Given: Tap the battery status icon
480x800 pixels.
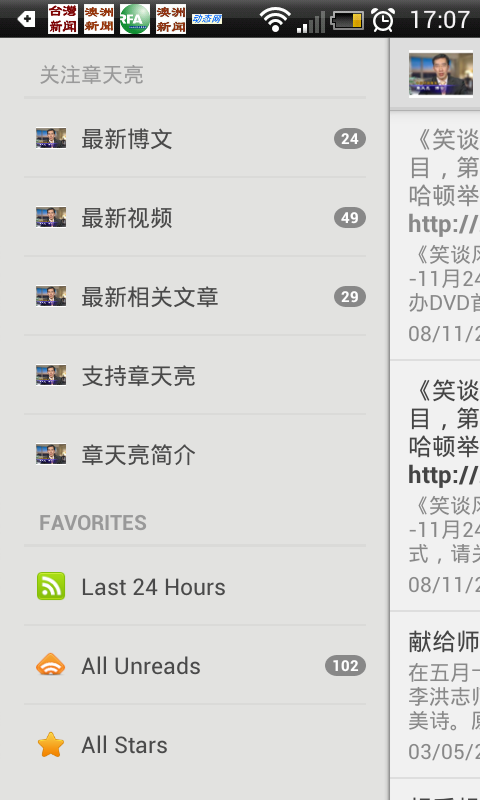Looking at the screenshot, I should [347, 20].
